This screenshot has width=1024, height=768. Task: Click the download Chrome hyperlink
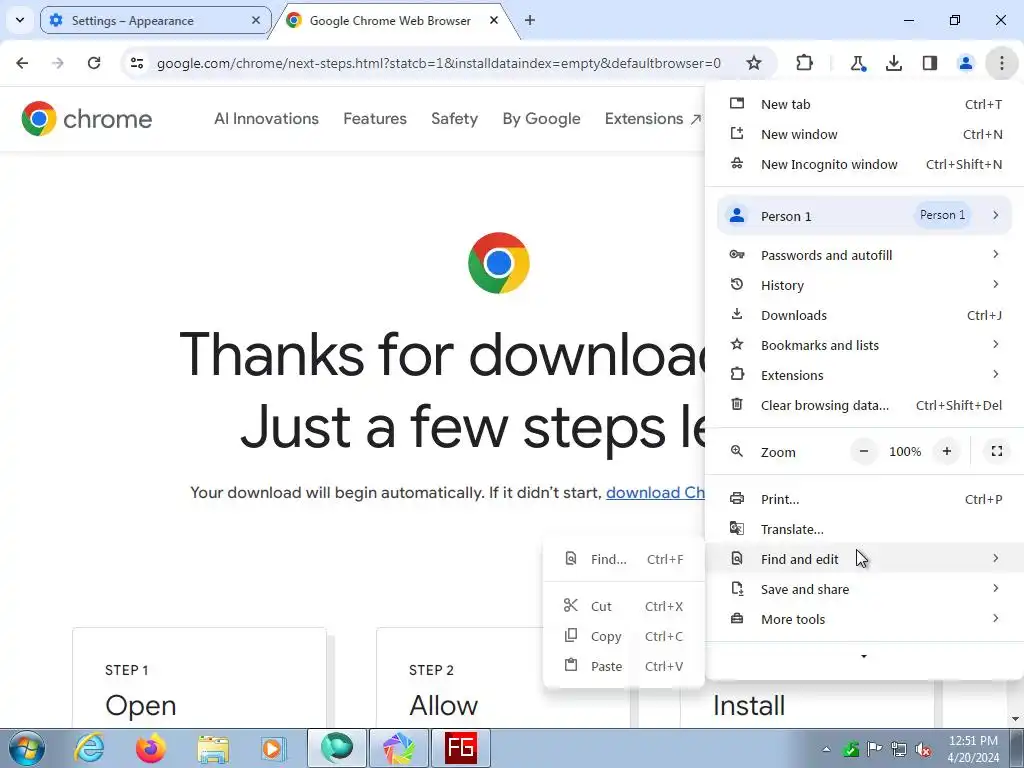(655, 492)
